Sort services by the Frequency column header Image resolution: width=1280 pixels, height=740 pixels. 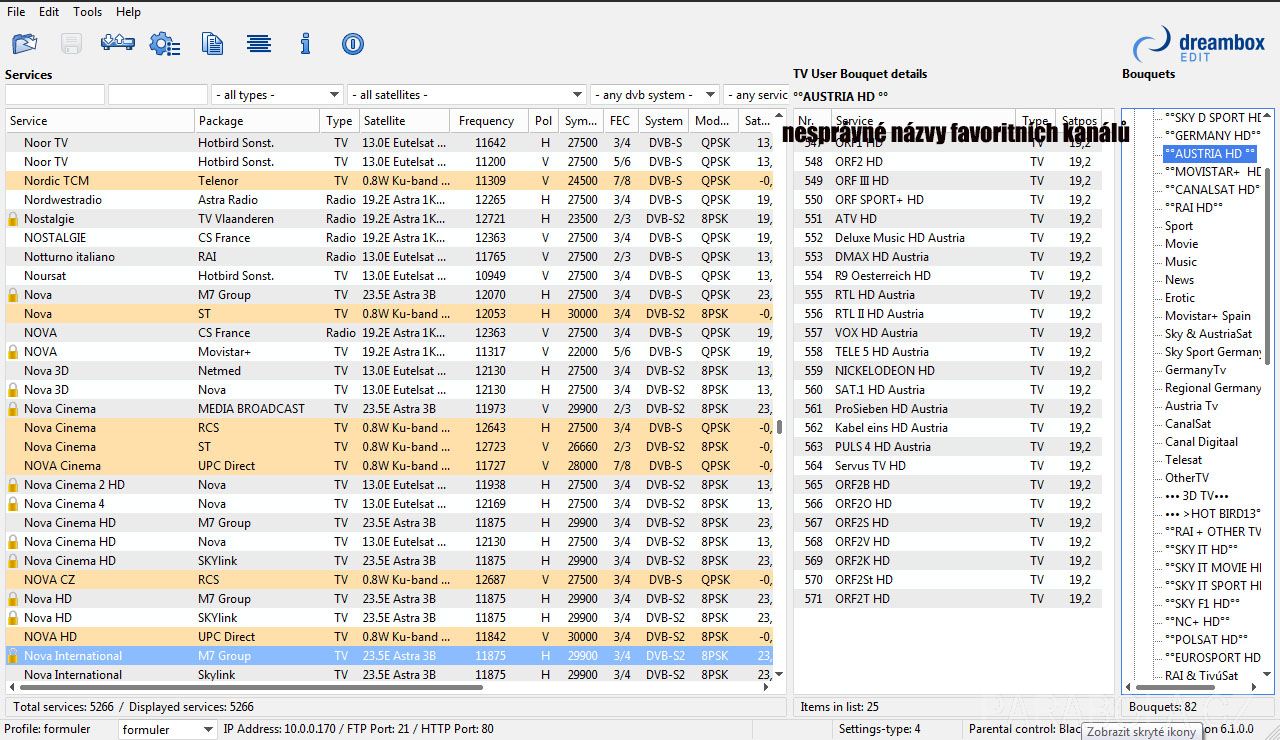[x=489, y=121]
